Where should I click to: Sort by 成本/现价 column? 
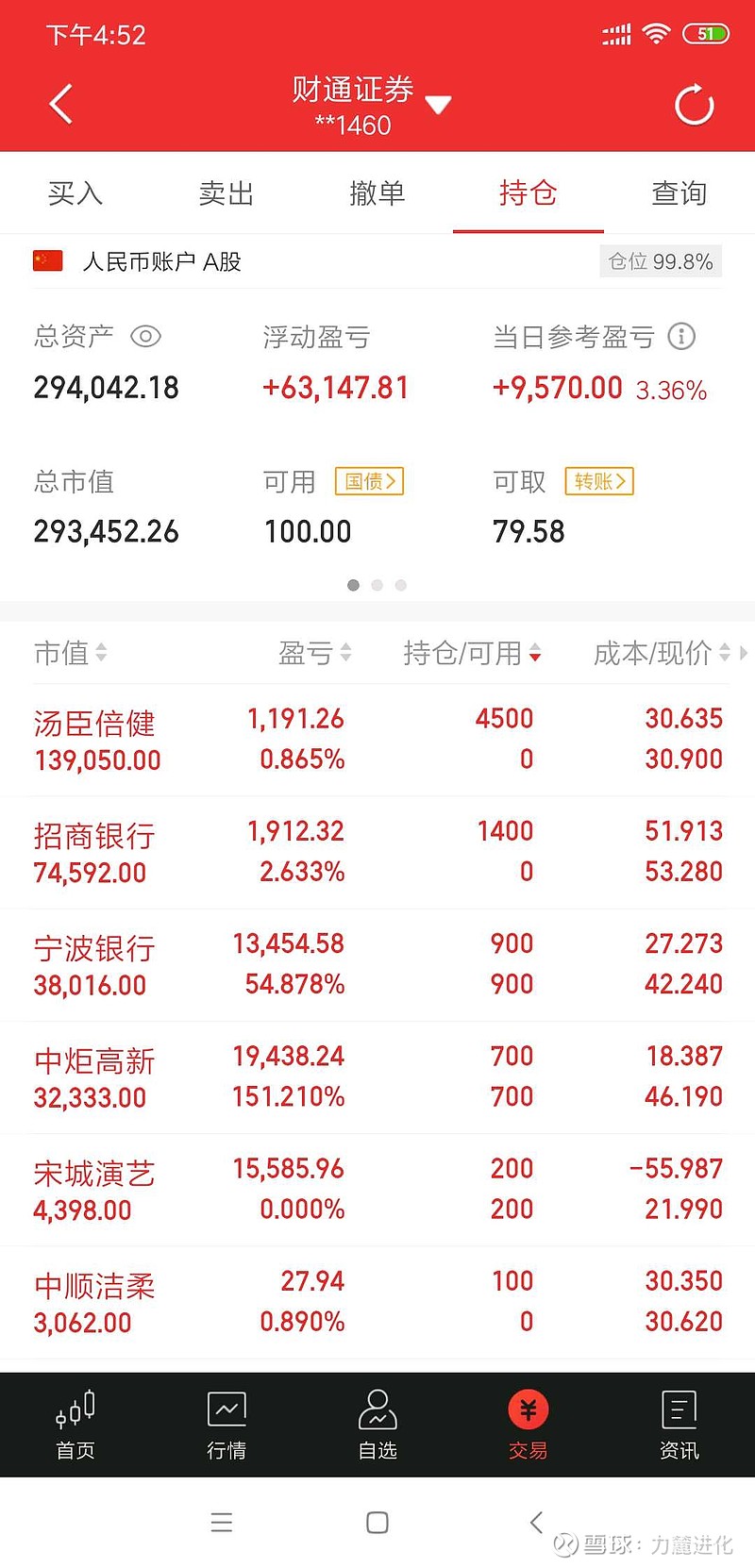pos(662,653)
